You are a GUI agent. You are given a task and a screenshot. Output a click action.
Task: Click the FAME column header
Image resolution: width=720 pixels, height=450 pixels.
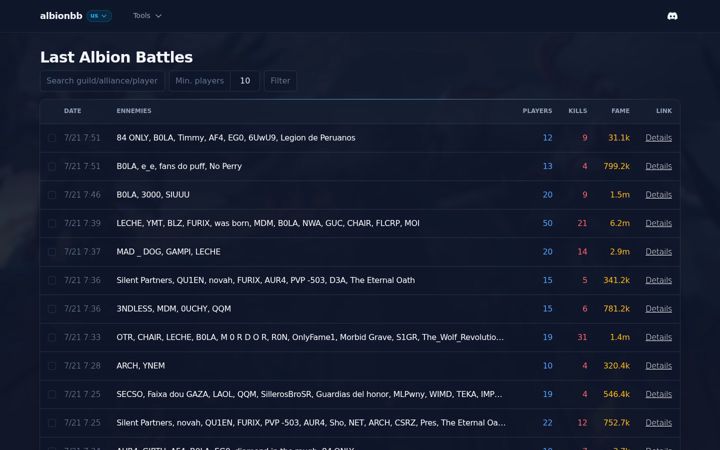(x=620, y=111)
